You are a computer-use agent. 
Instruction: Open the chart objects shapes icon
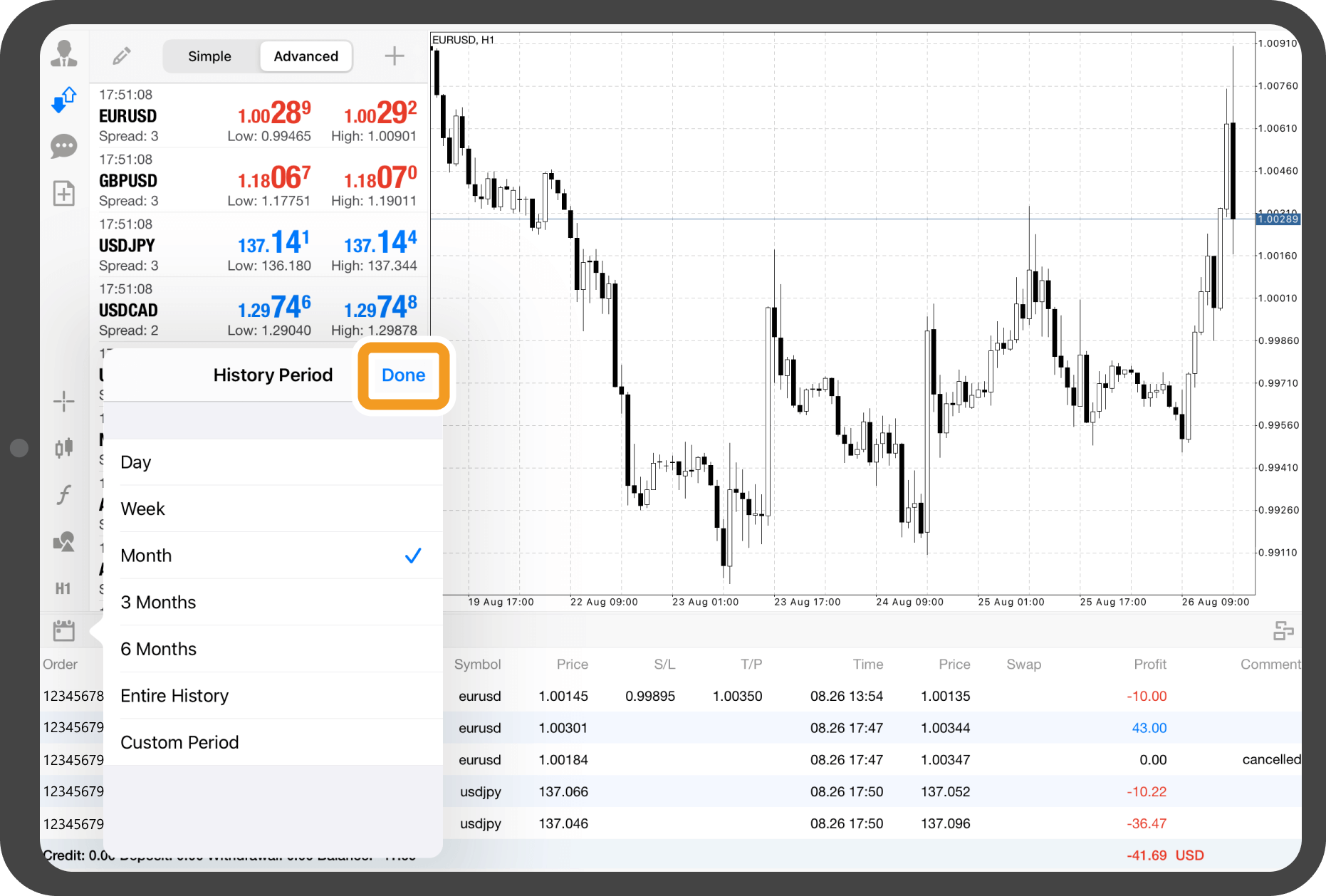coord(64,542)
